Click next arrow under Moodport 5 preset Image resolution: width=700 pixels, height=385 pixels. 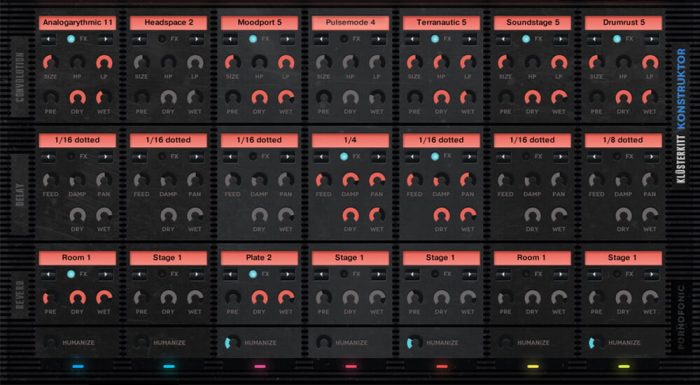(x=287, y=39)
